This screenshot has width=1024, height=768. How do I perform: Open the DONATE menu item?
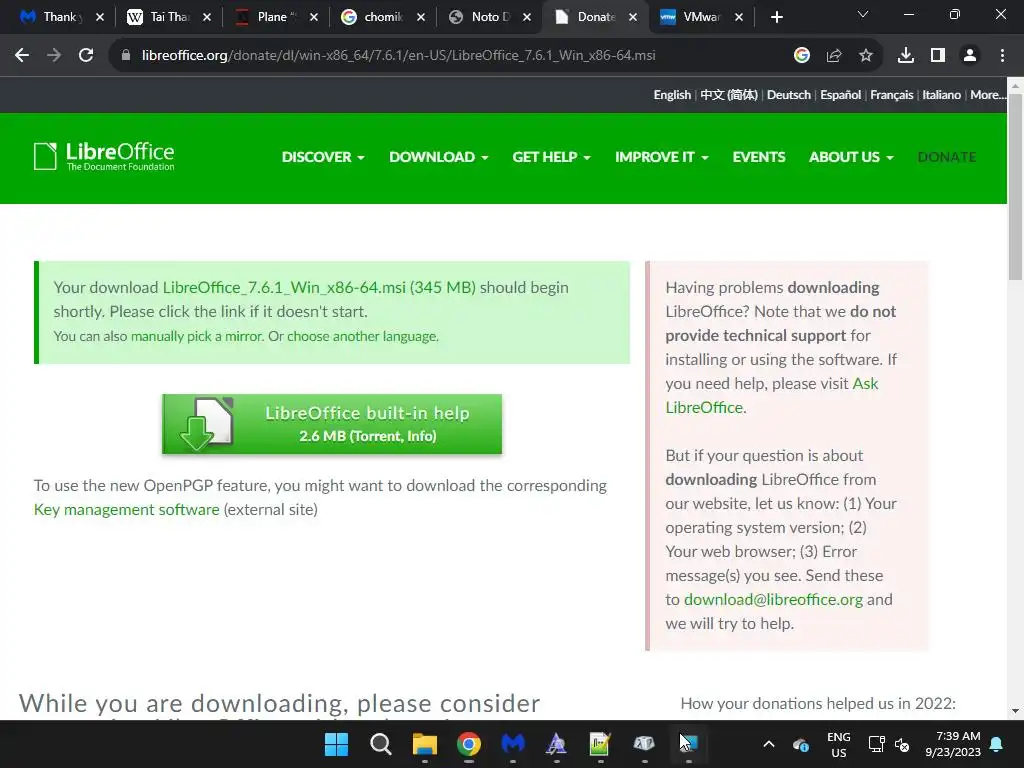coord(947,157)
